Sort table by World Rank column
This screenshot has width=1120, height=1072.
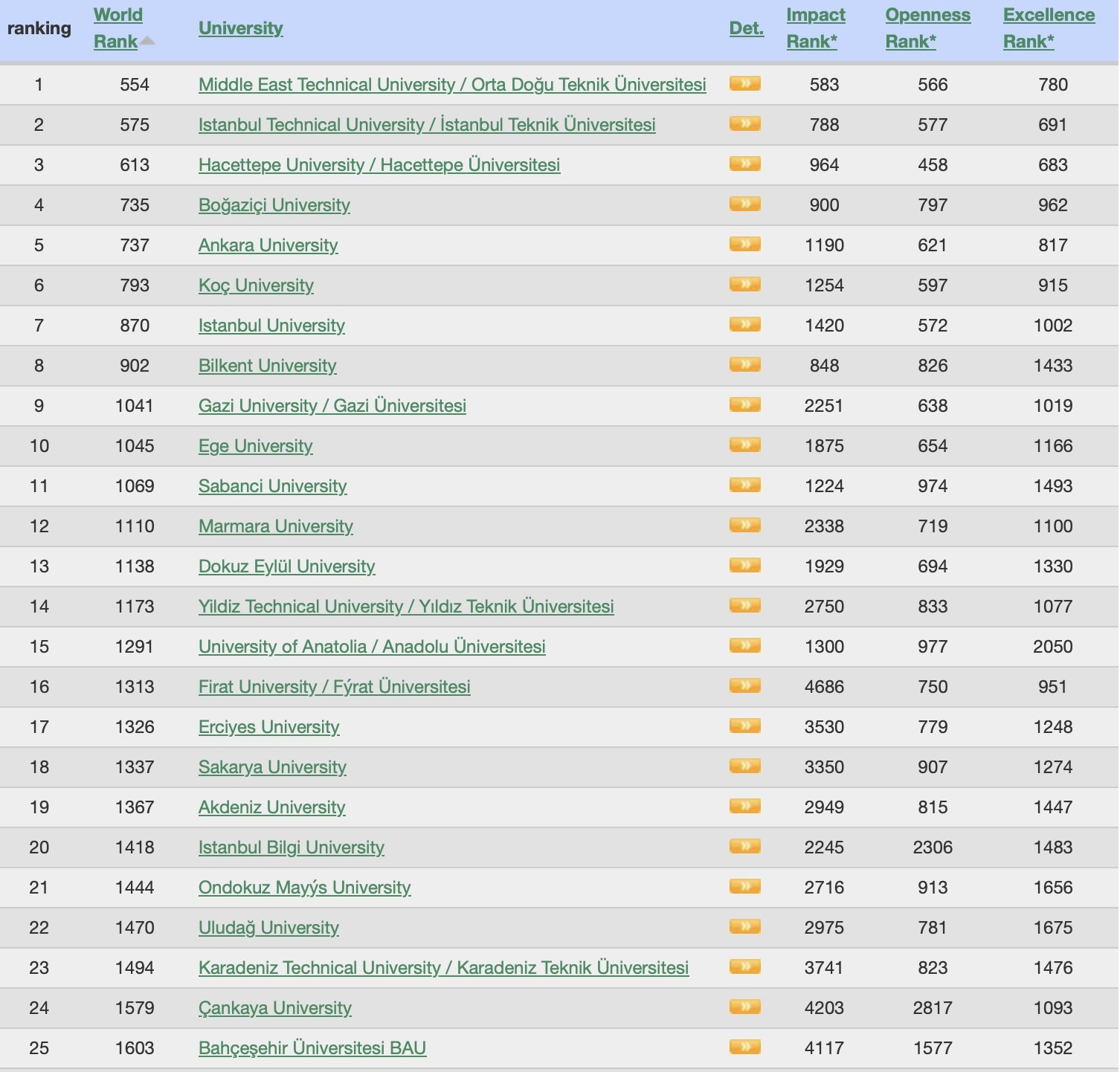click(118, 28)
